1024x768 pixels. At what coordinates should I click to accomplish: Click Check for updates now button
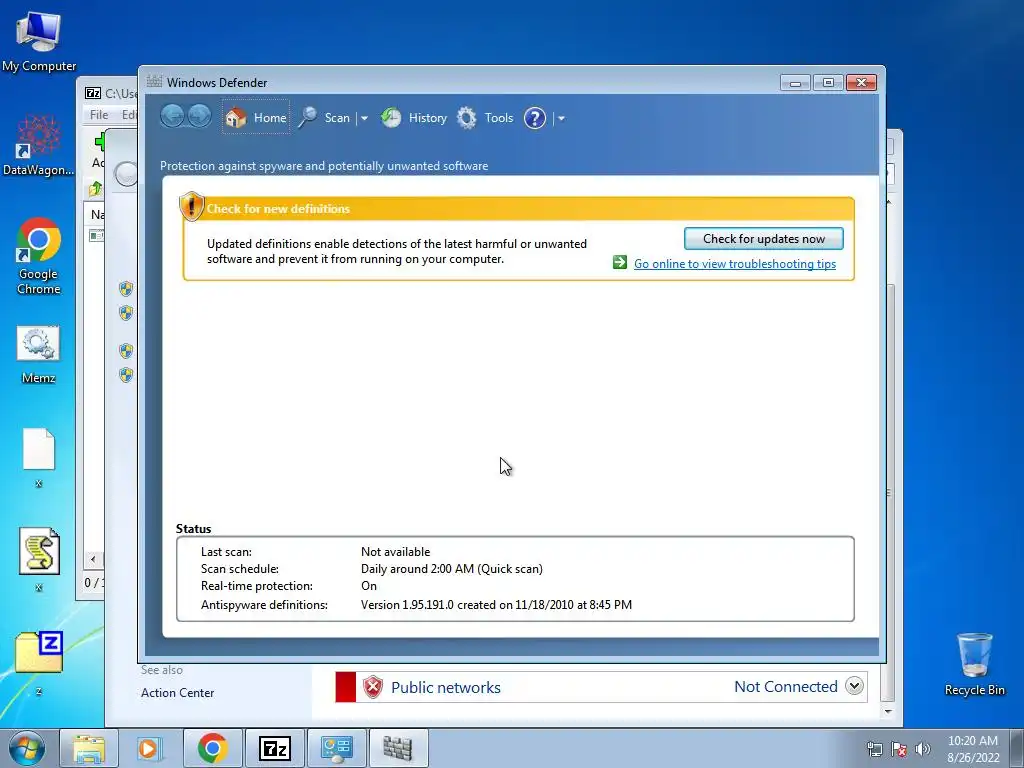(763, 238)
